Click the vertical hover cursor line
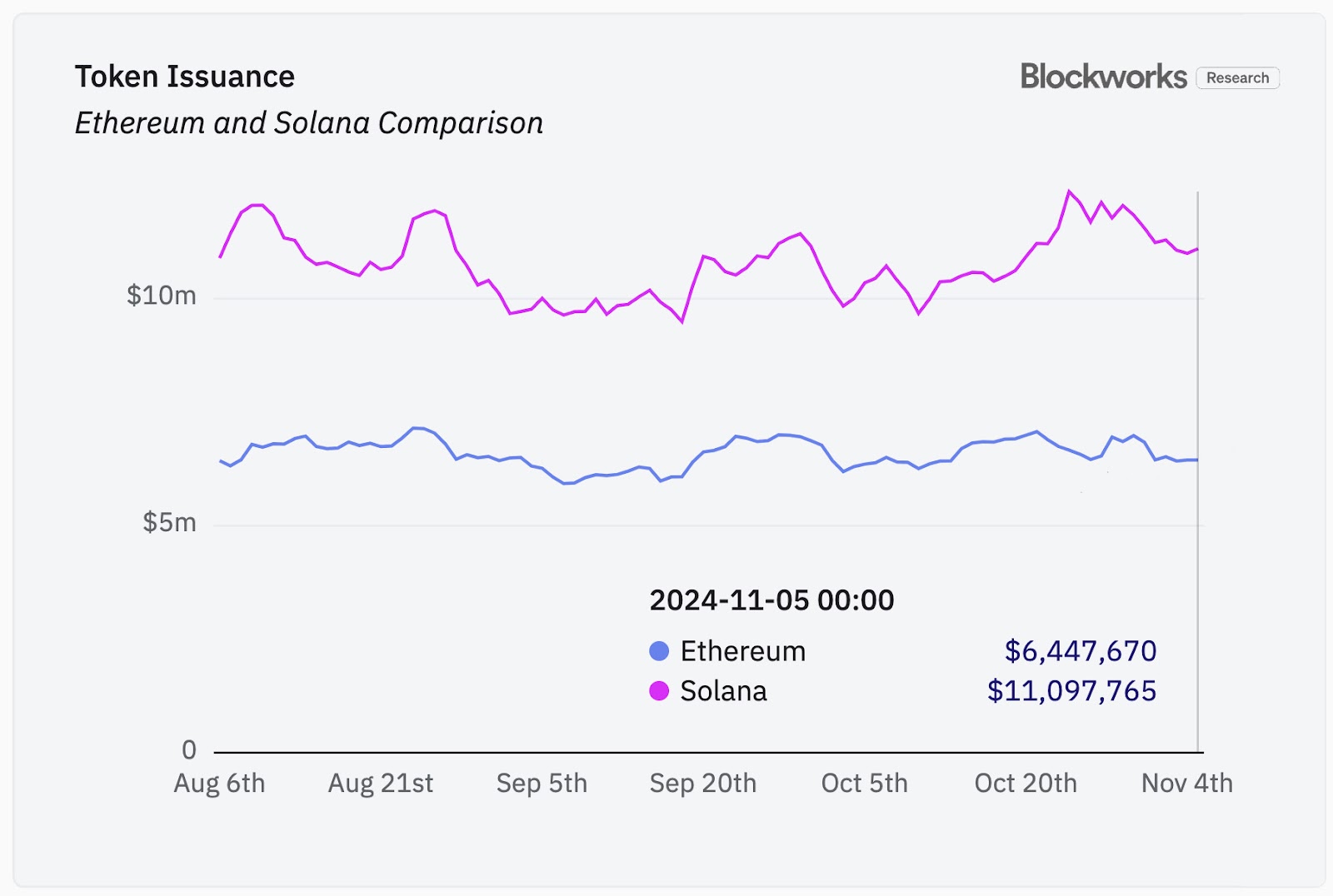Image resolution: width=1333 pixels, height=896 pixels. tap(1198, 472)
